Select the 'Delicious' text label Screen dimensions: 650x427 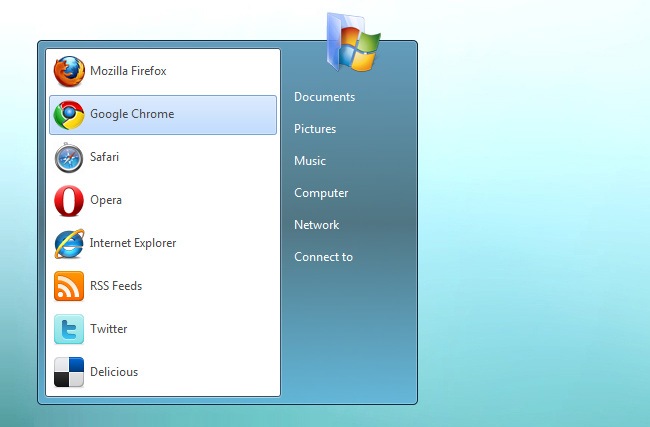coord(114,372)
